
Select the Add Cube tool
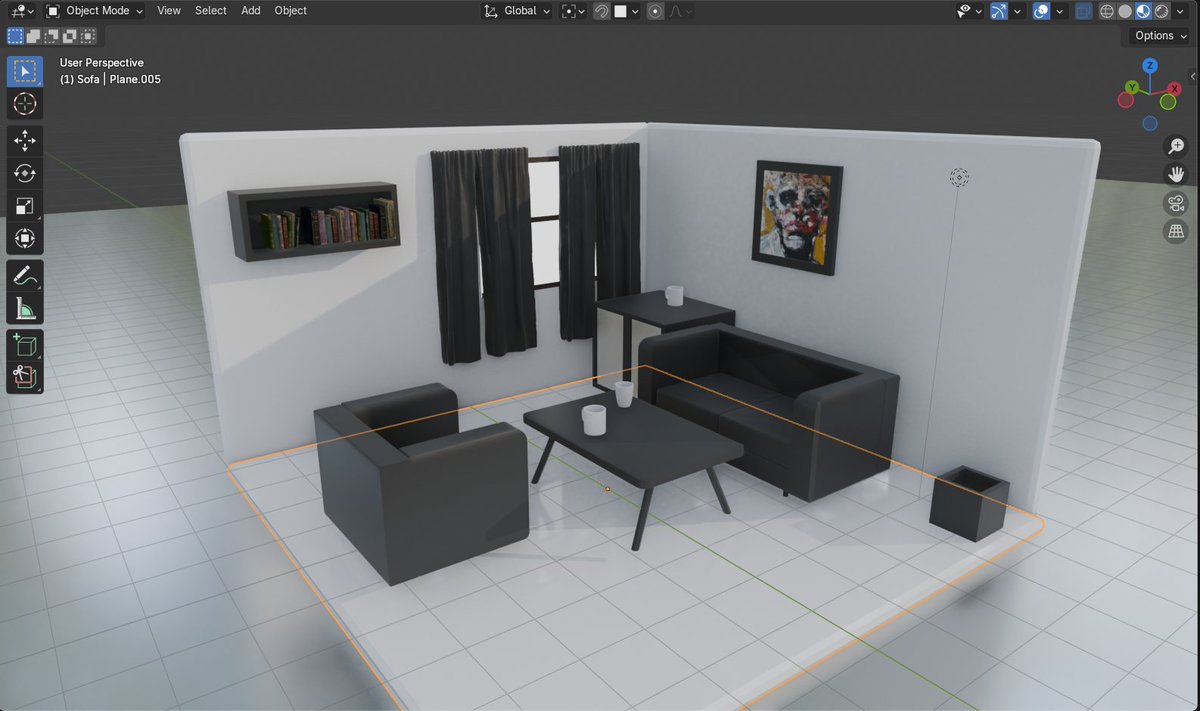[24, 344]
